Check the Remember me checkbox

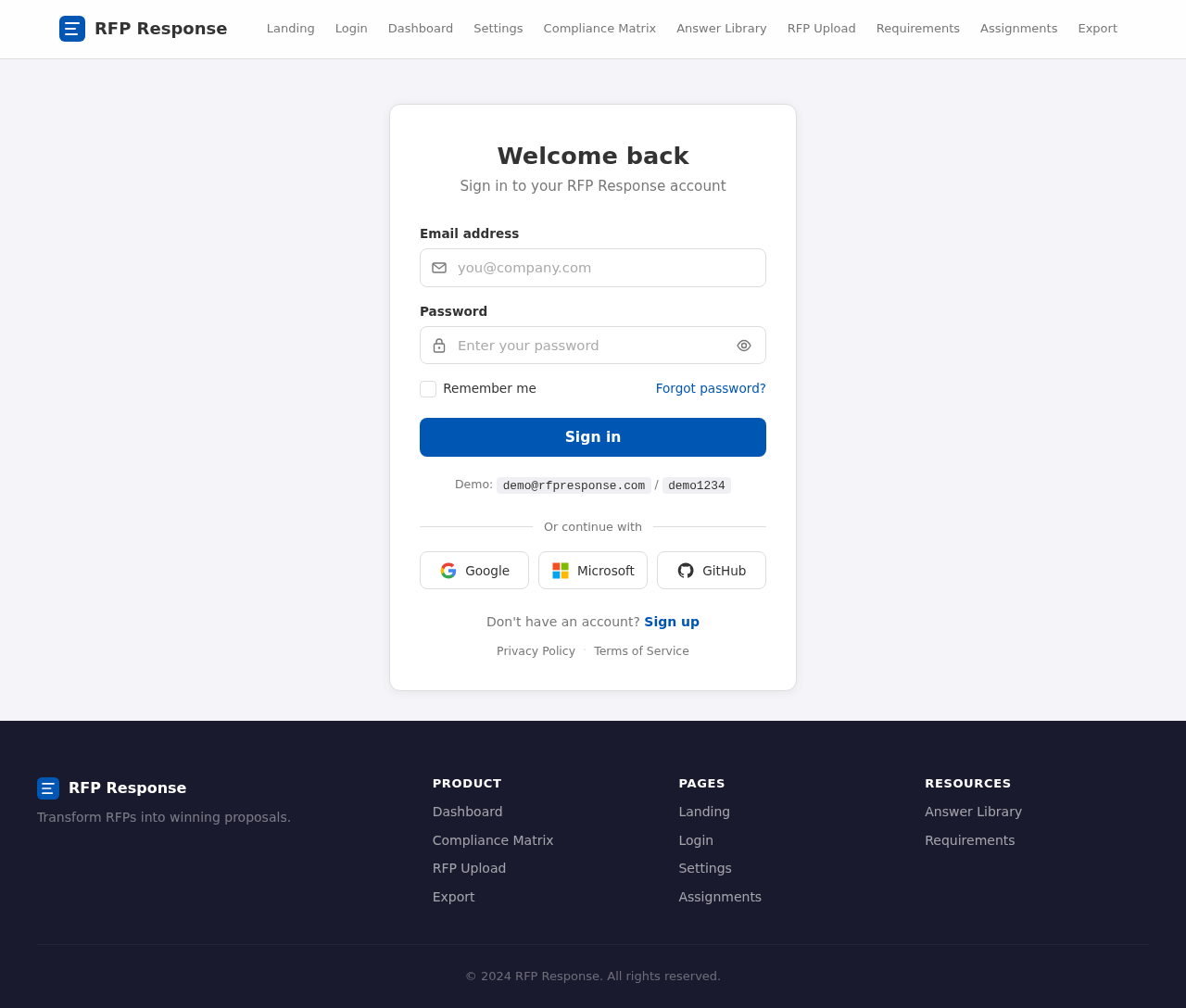[428, 389]
